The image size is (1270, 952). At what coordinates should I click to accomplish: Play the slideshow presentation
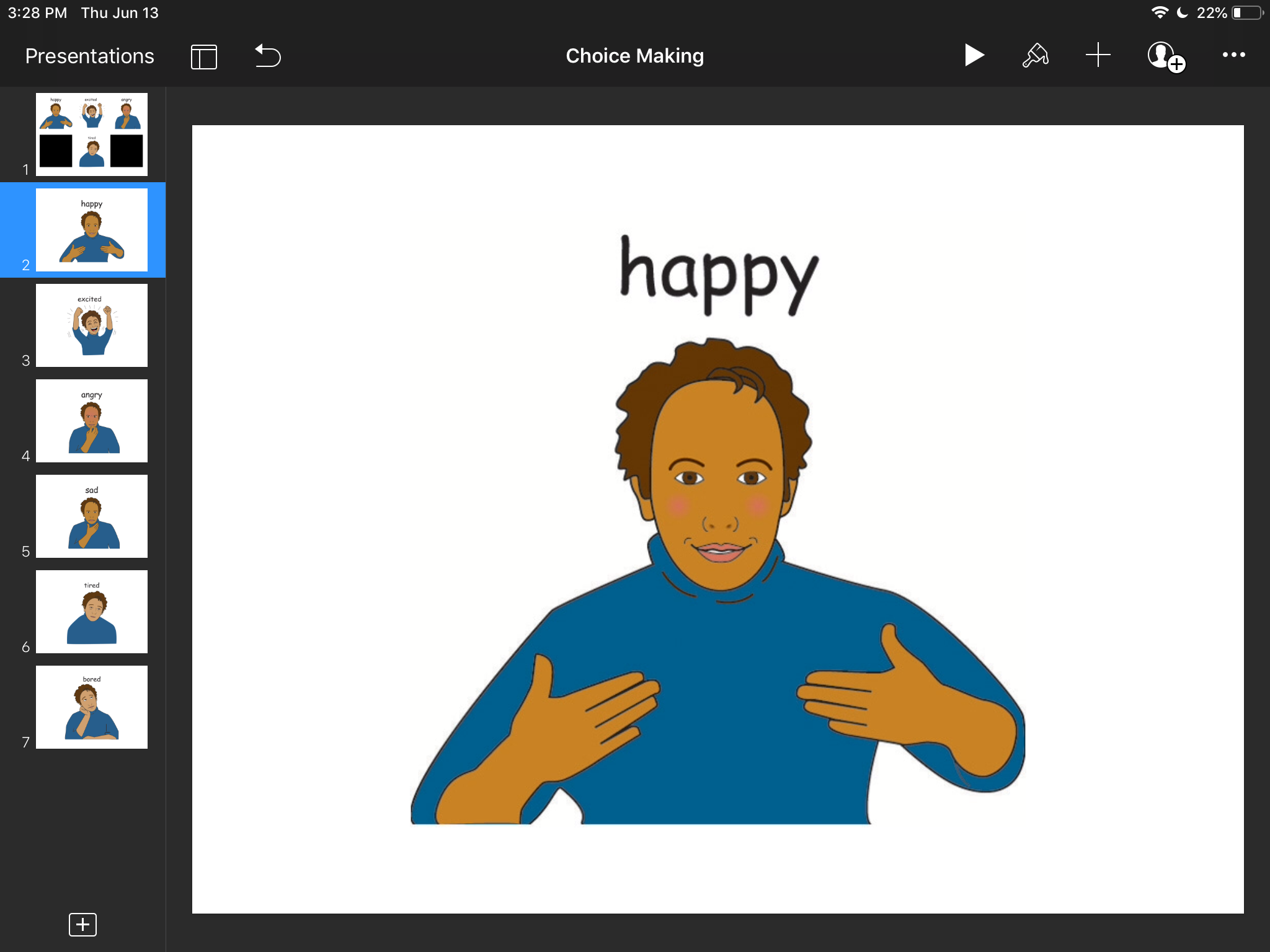click(x=974, y=55)
